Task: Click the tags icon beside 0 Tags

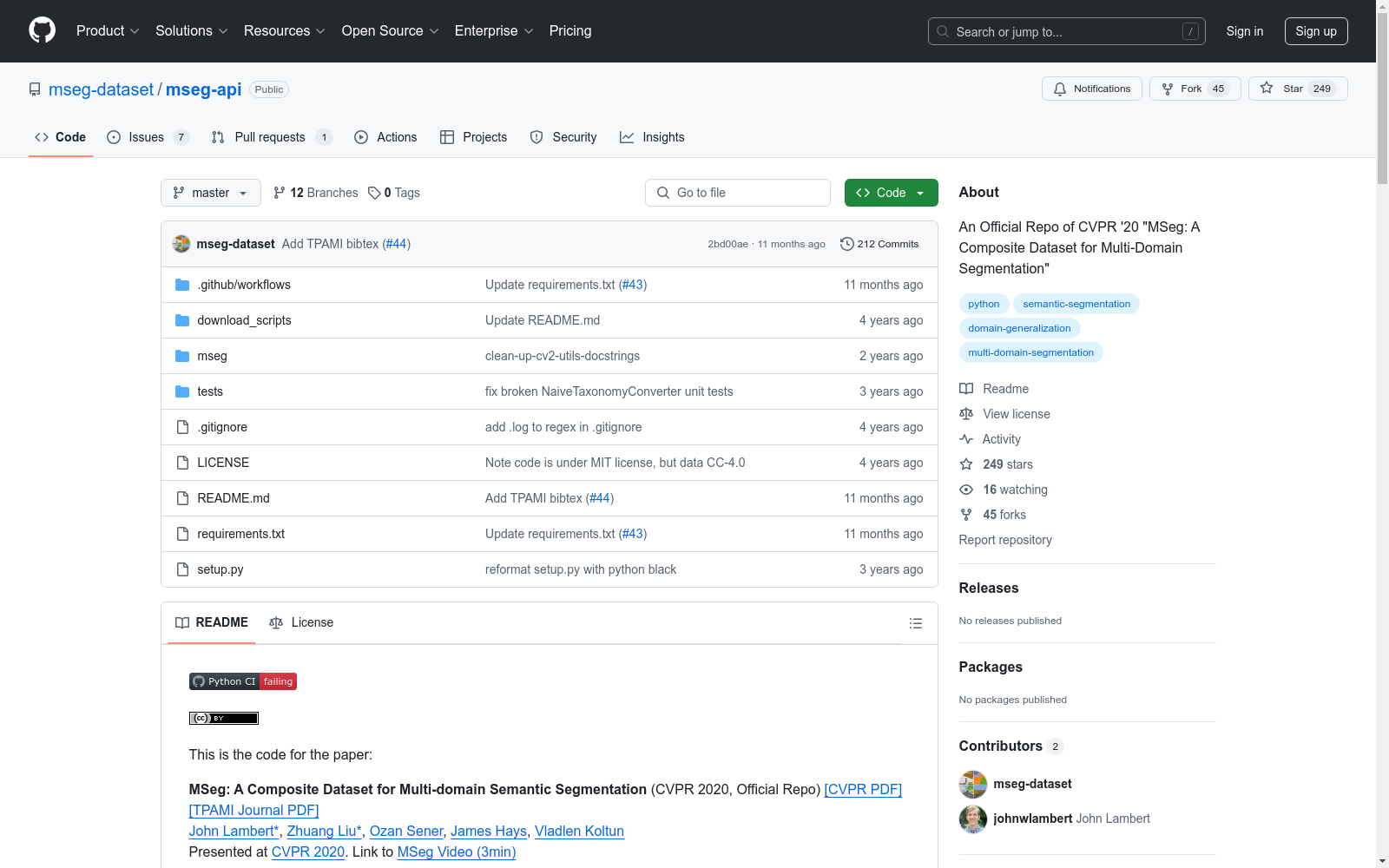Action: 374,193
